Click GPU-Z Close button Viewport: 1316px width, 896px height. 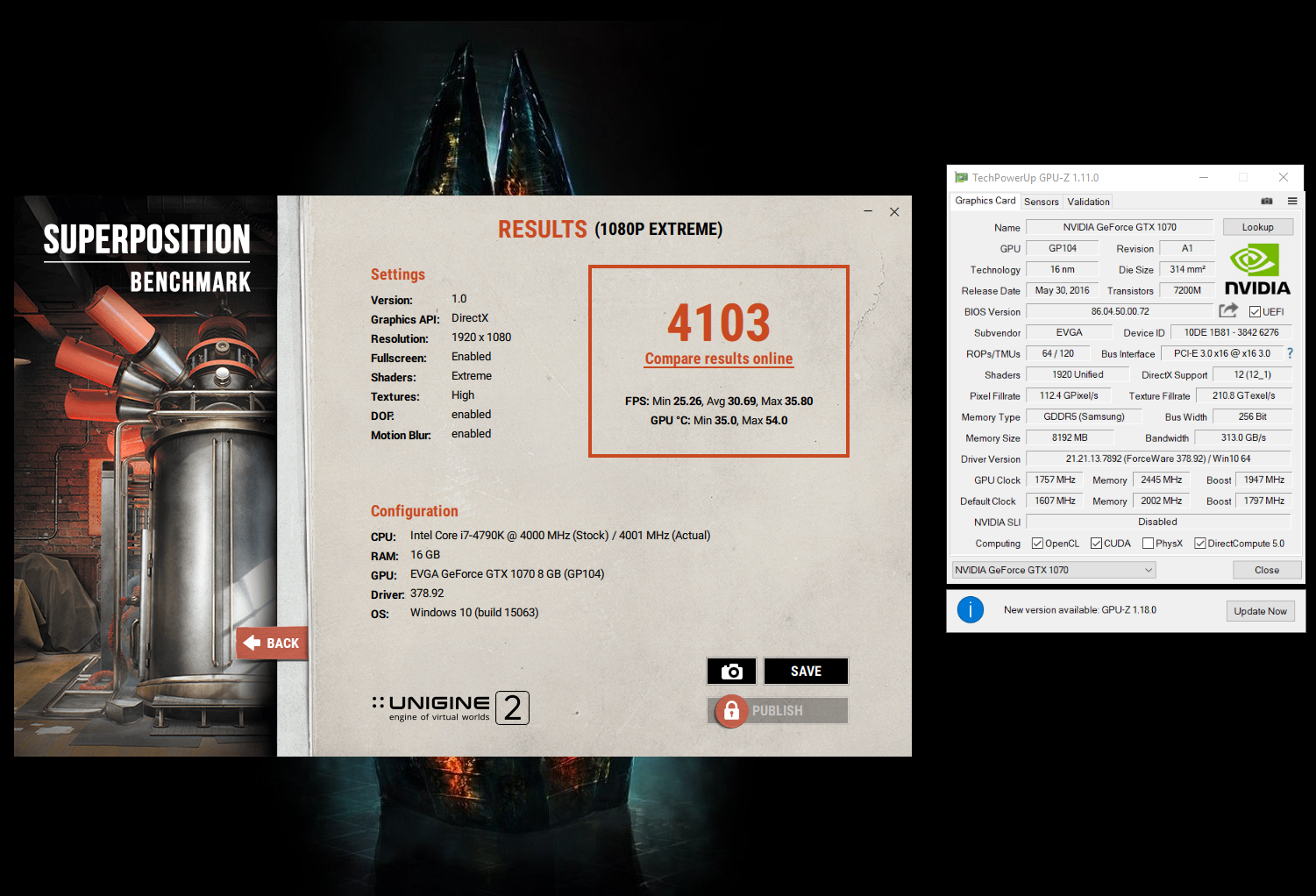point(1267,570)
